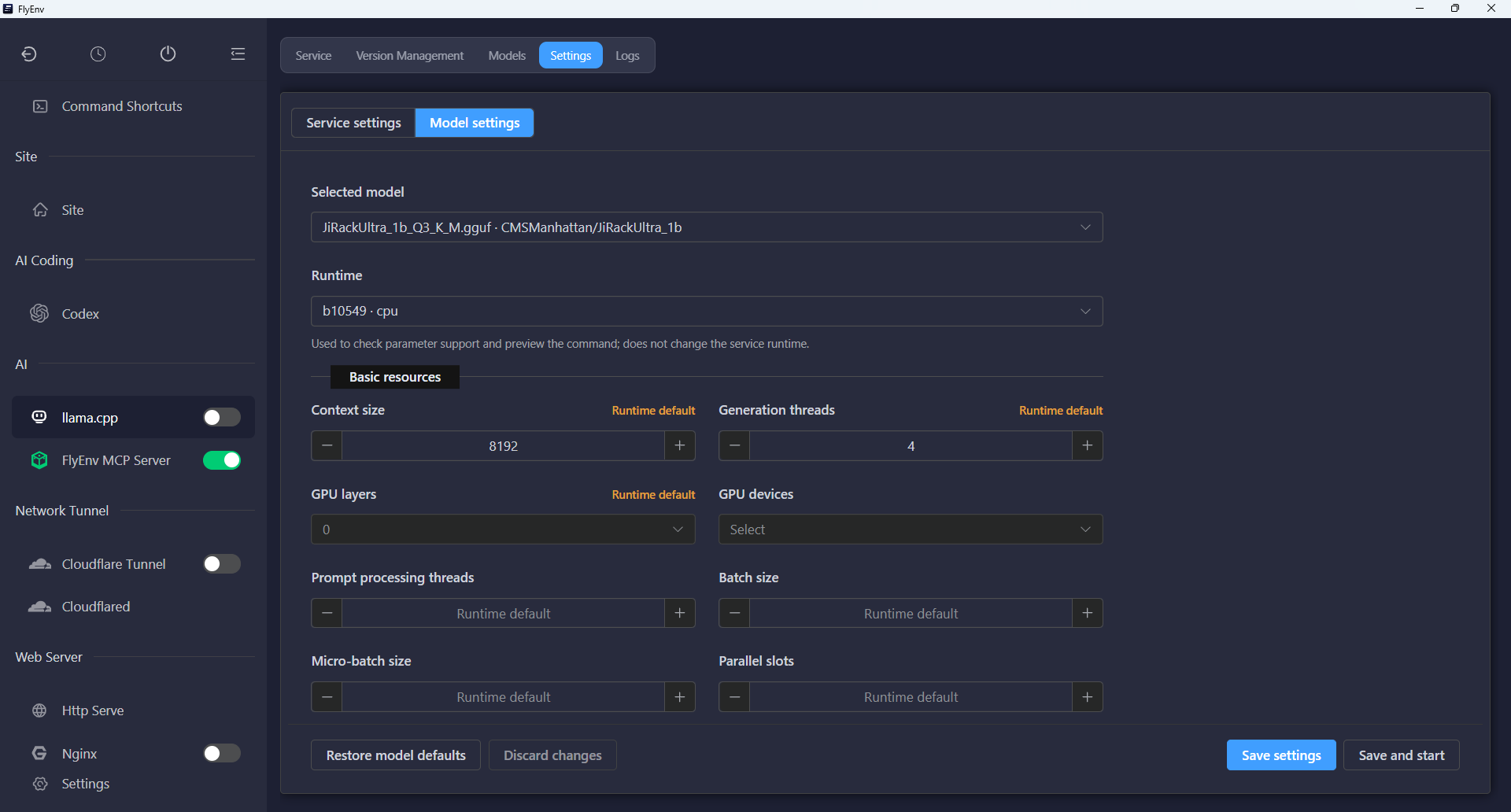This screenshot has width=1511, height=812.
Task: Open Cloudflare Tunnel cloud icon
Action: click(x=40, y=564)
